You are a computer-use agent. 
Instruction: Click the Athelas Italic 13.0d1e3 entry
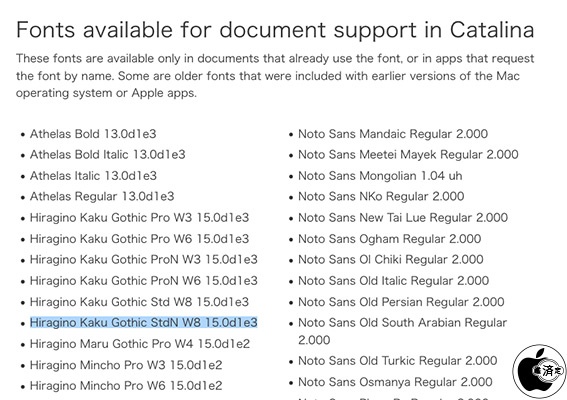[x=93, y=176]
